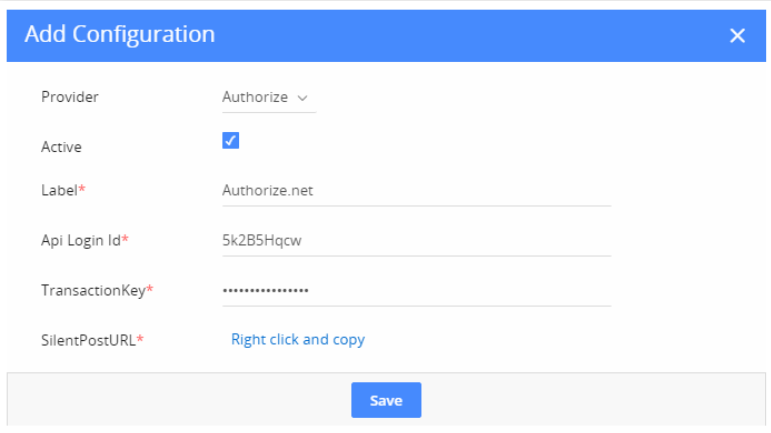Click the Active field label
This screenshot has width=771, height=433.
pyautogui.click(x=61, y=147)
